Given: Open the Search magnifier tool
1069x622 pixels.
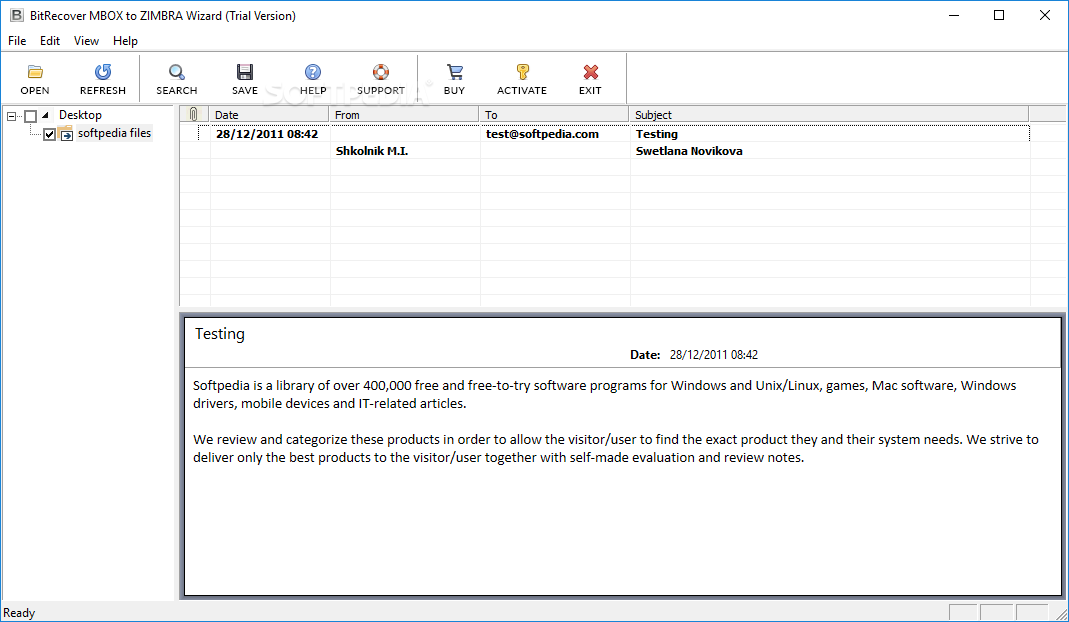Looking at the screenshot, I should tap(177, 72).
